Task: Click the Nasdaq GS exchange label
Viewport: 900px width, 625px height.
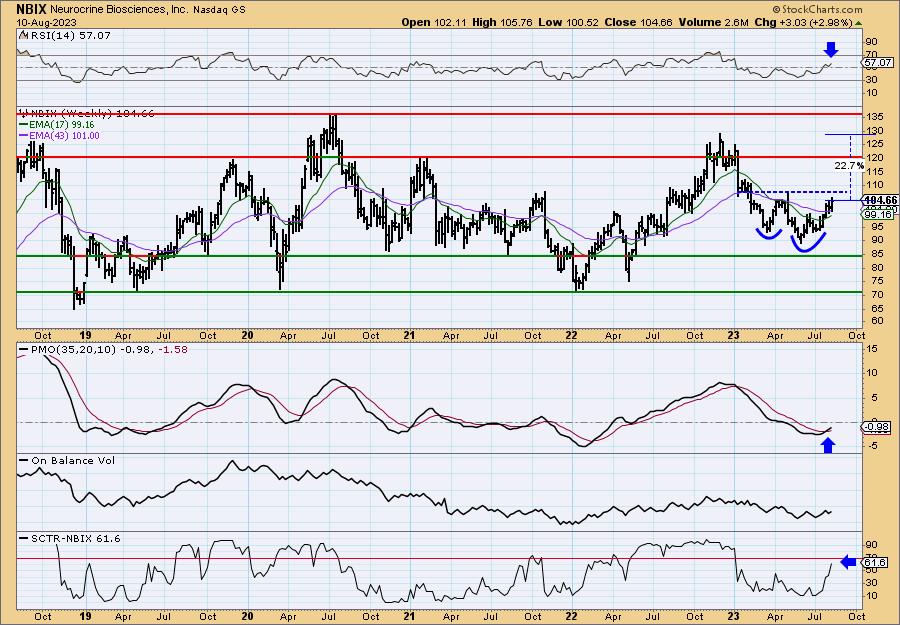Action: click(217, 10)
